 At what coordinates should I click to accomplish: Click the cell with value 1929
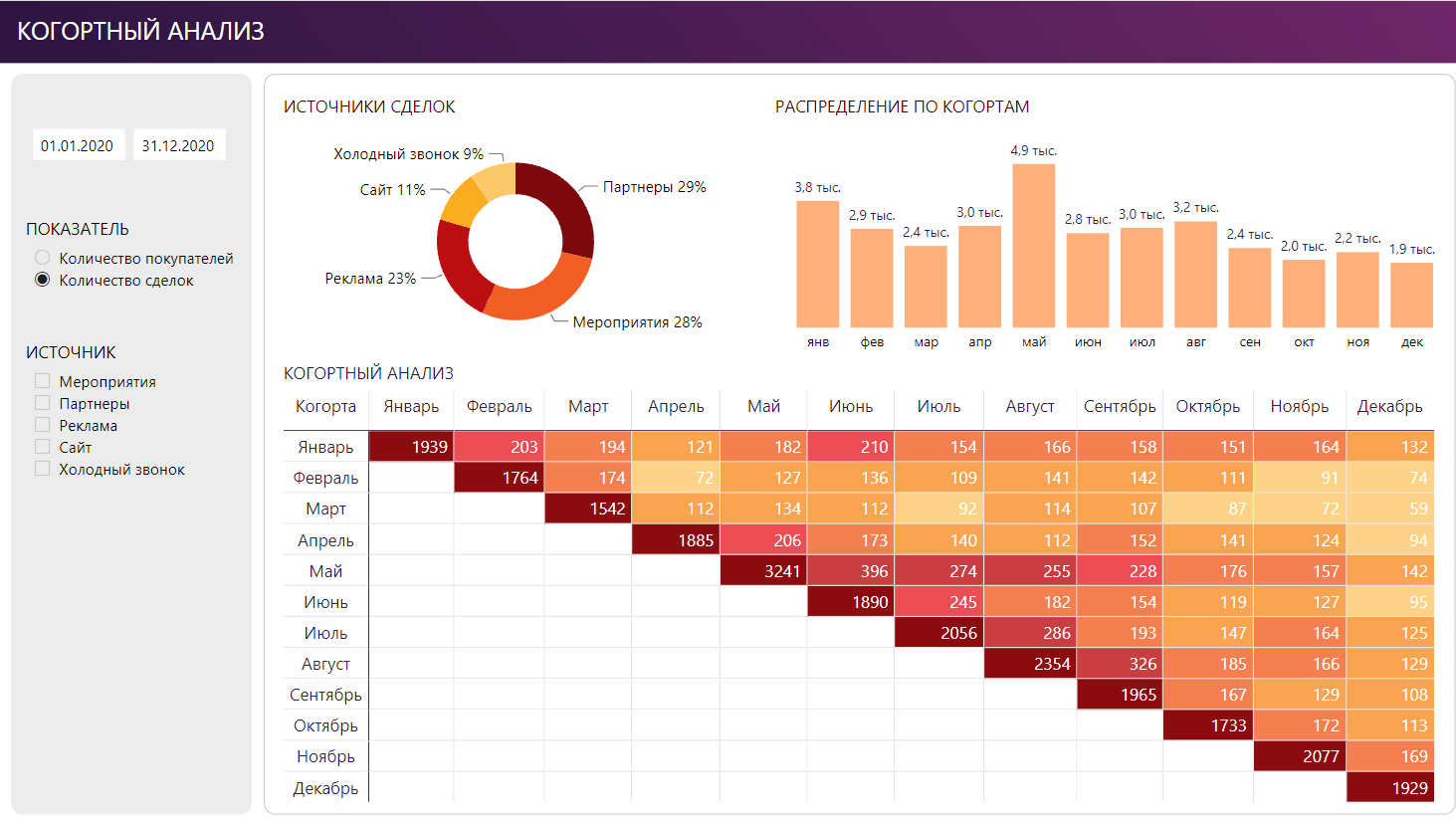1390,787
